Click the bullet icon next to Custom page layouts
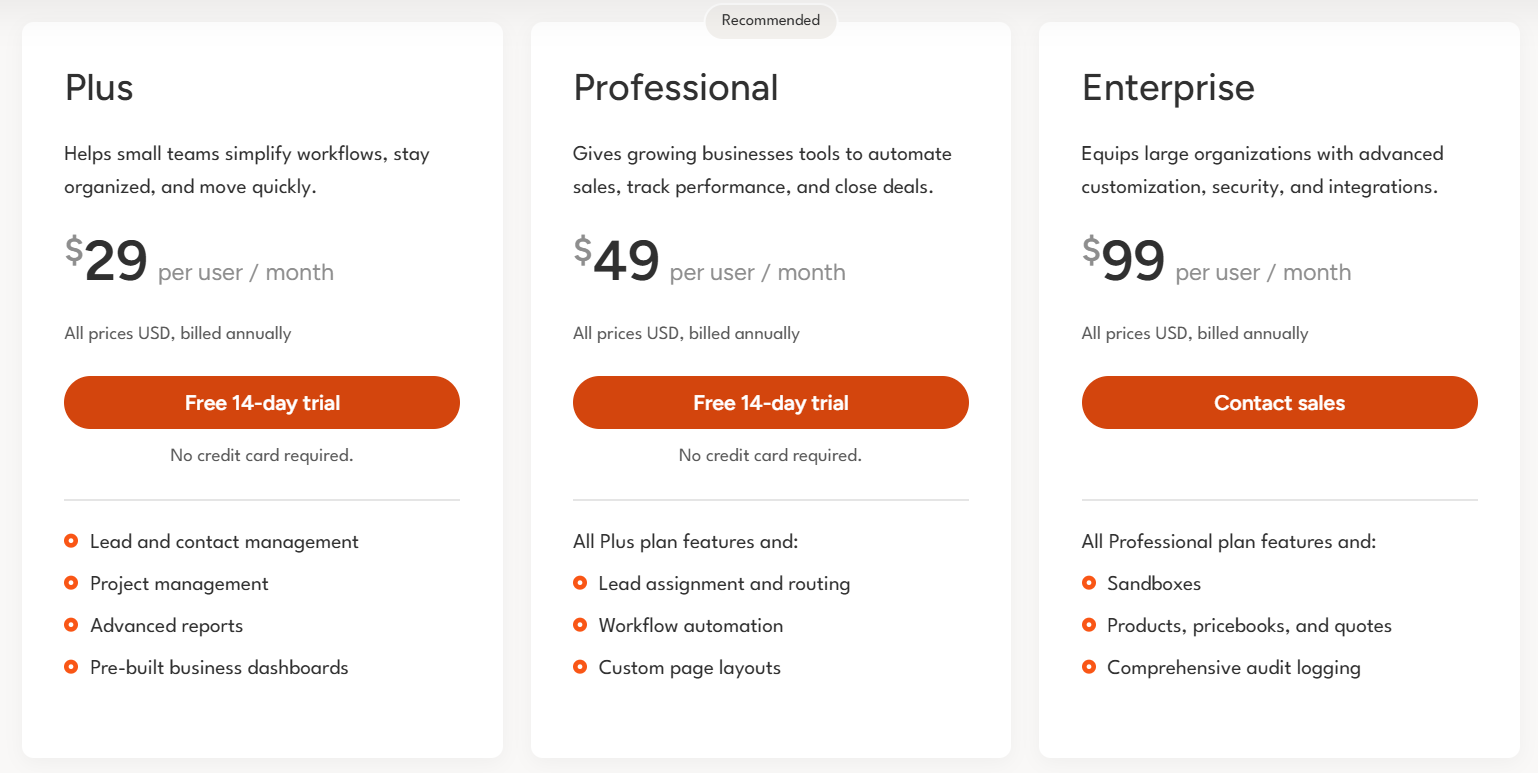This screenshot has height=773, width=1538. pos(580,667)
